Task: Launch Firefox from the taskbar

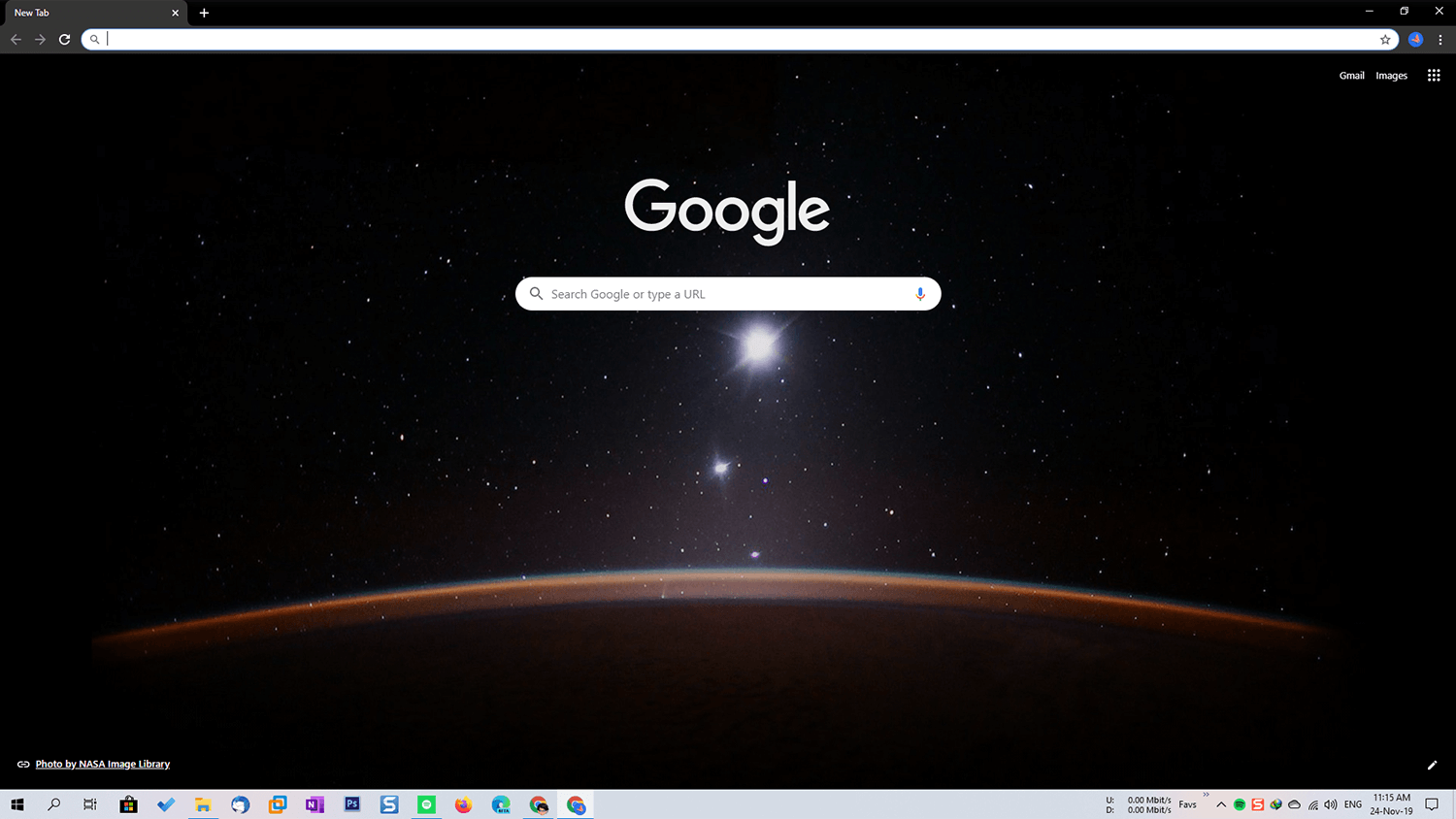Action: click(464, 804)
